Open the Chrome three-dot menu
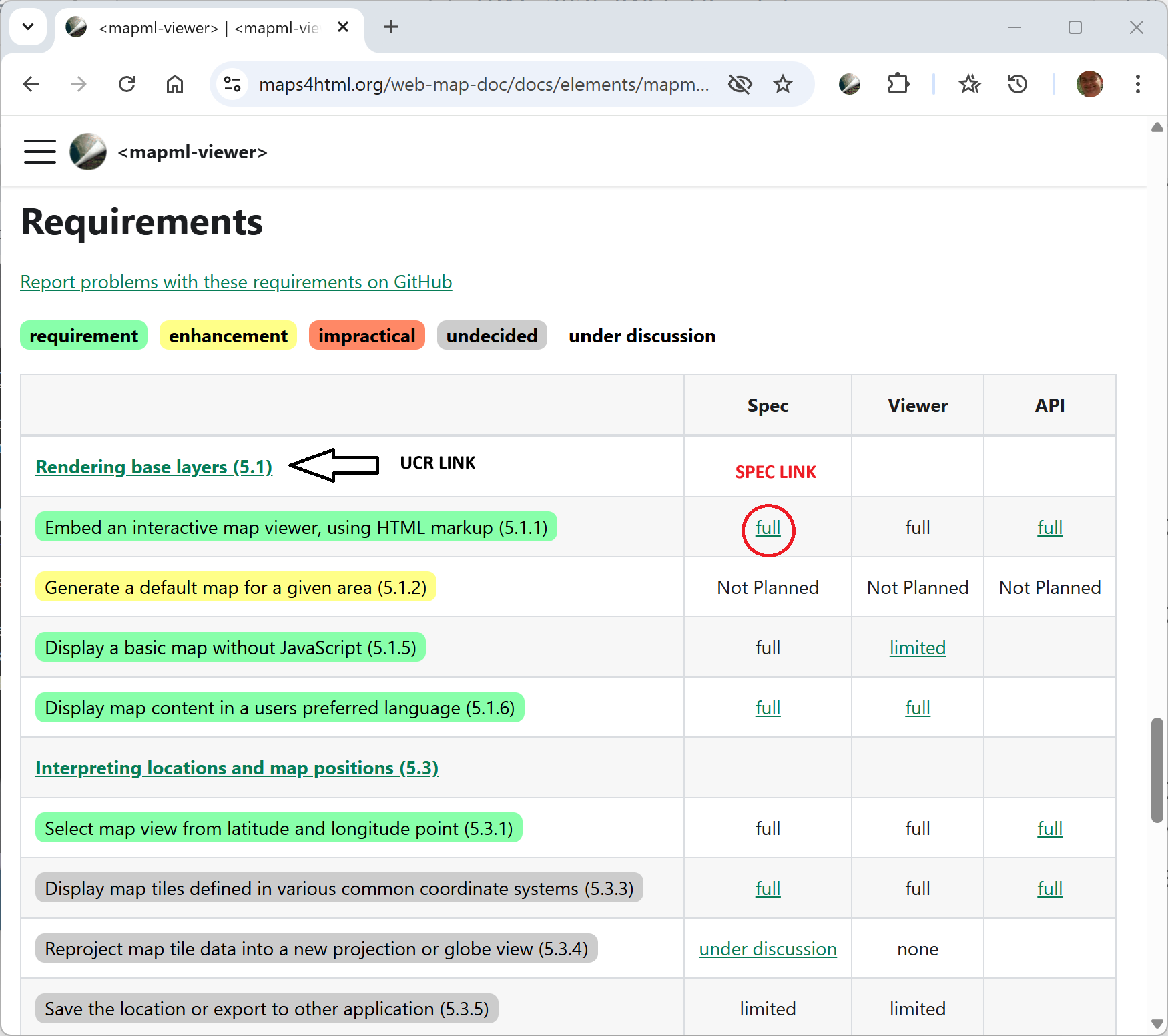 (x=1138, y=84)
